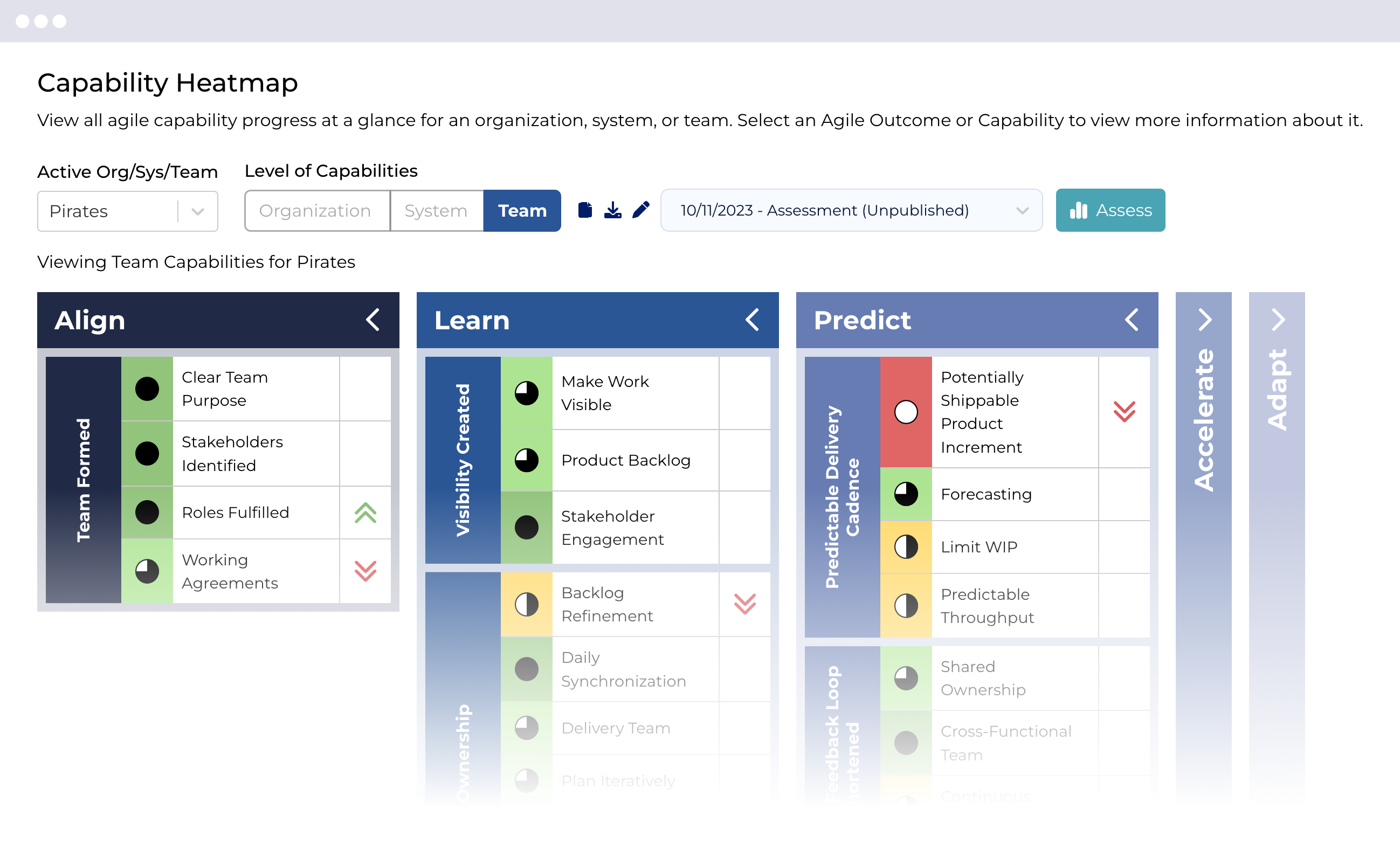Image resolution: width=1400 pixels, height=865 pixels.
Task: Select the Team capability level
Action: (x=522, y=211)
